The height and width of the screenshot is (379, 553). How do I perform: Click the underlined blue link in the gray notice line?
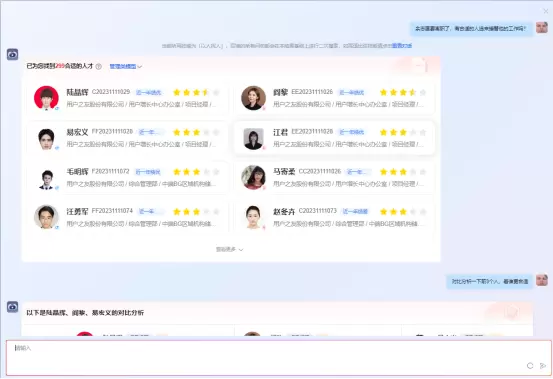[402, 45]
